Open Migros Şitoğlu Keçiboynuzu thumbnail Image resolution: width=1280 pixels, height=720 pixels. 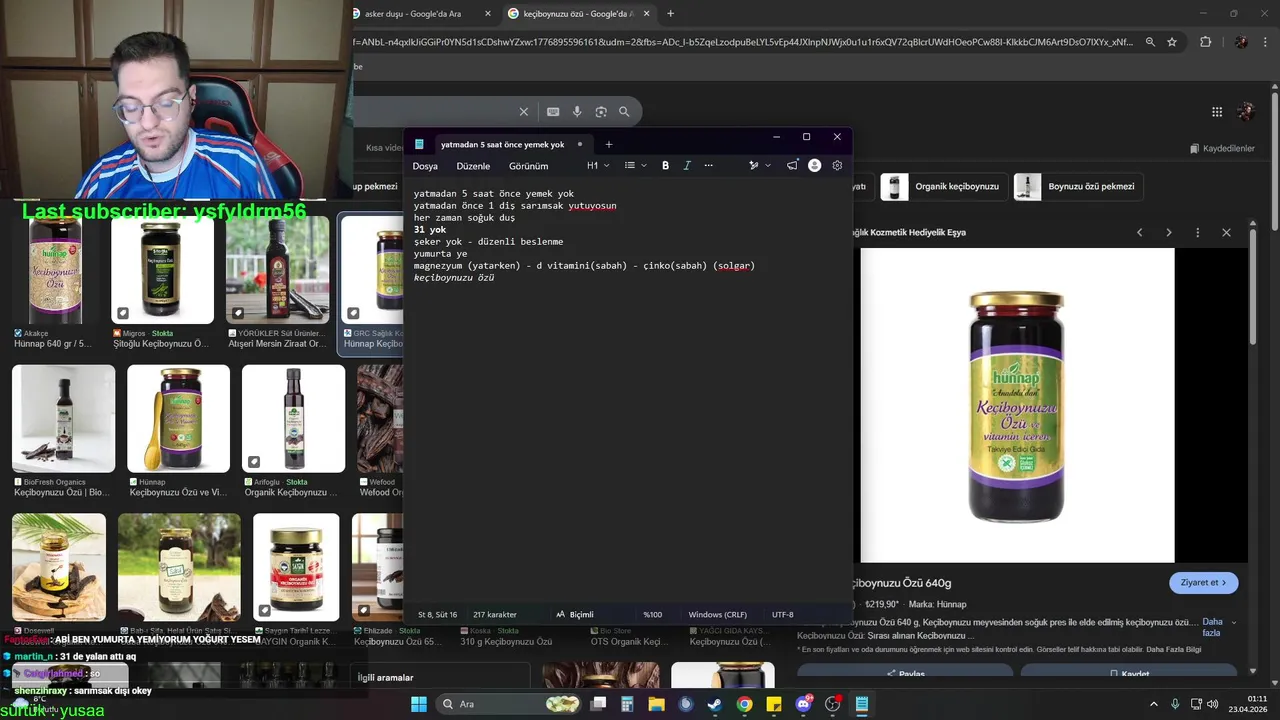[162, 270]
